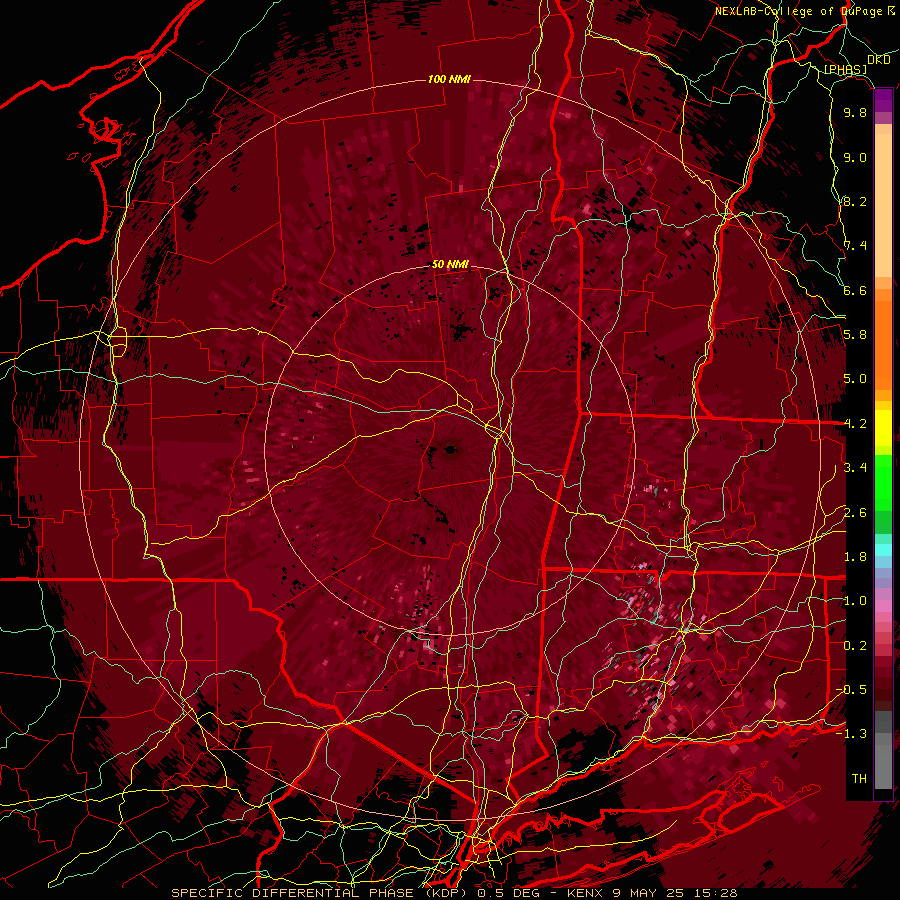900x900 pixels.
Task: Click the 1.8 scale value
Action: pyautogui.click(x=855, y=557)
